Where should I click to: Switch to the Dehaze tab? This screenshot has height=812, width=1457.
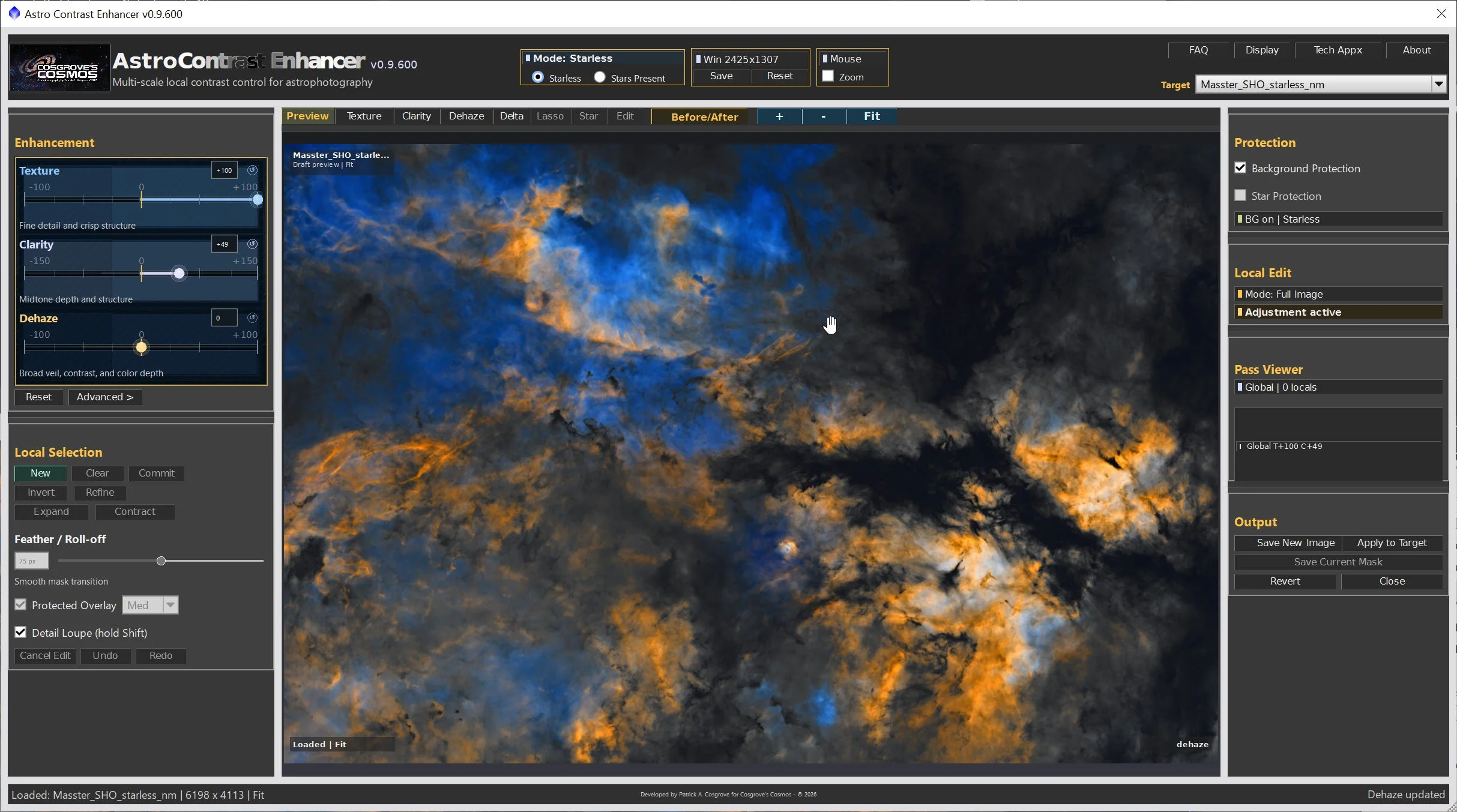(466, 116)
